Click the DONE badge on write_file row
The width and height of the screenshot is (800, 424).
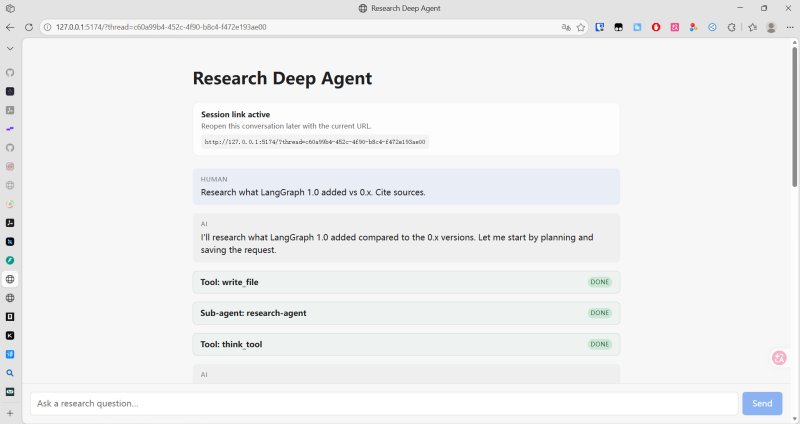pyautogui.click(x=599, y=282)
